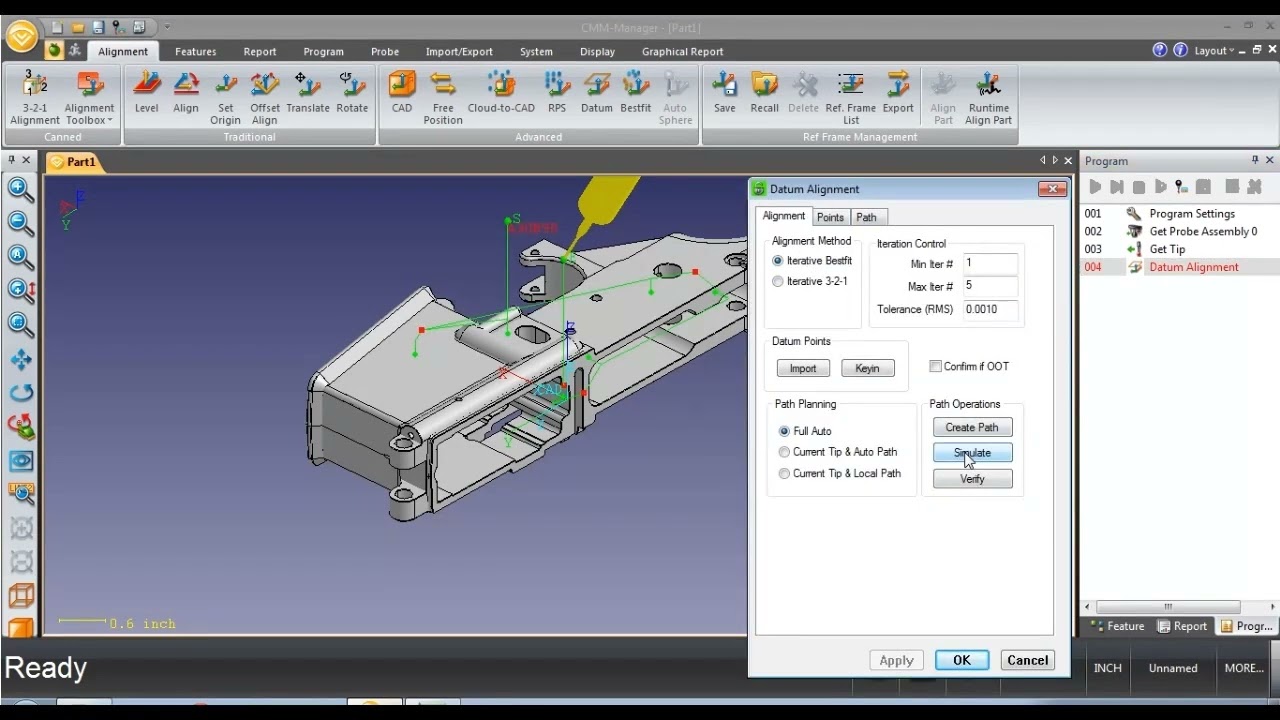Click the Min Iter # input field
1280x720 pixels.
tap(990, 263)
